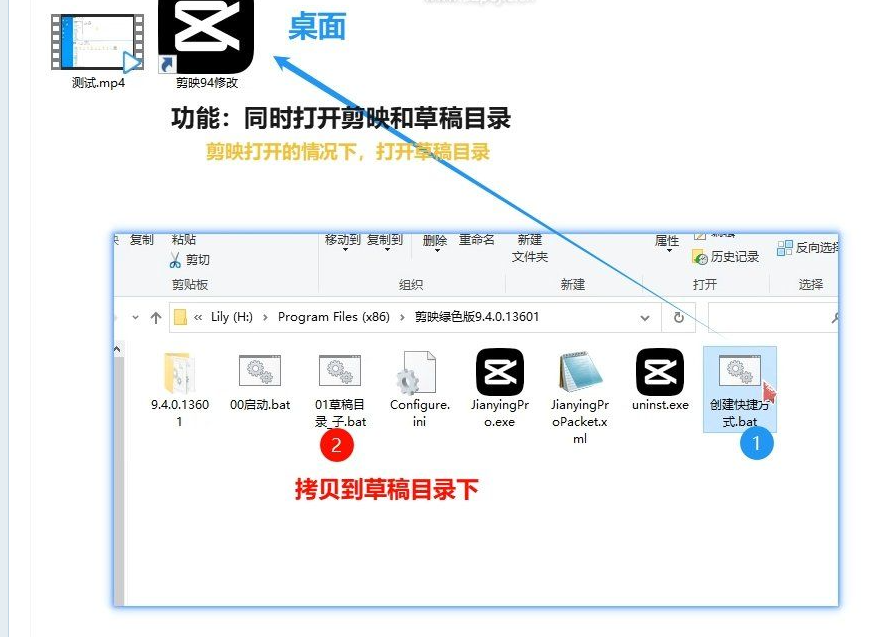Click Lily (H:) drive in address path
The height and width of the screenshot is (637, 896).
[x=232, y=317]
